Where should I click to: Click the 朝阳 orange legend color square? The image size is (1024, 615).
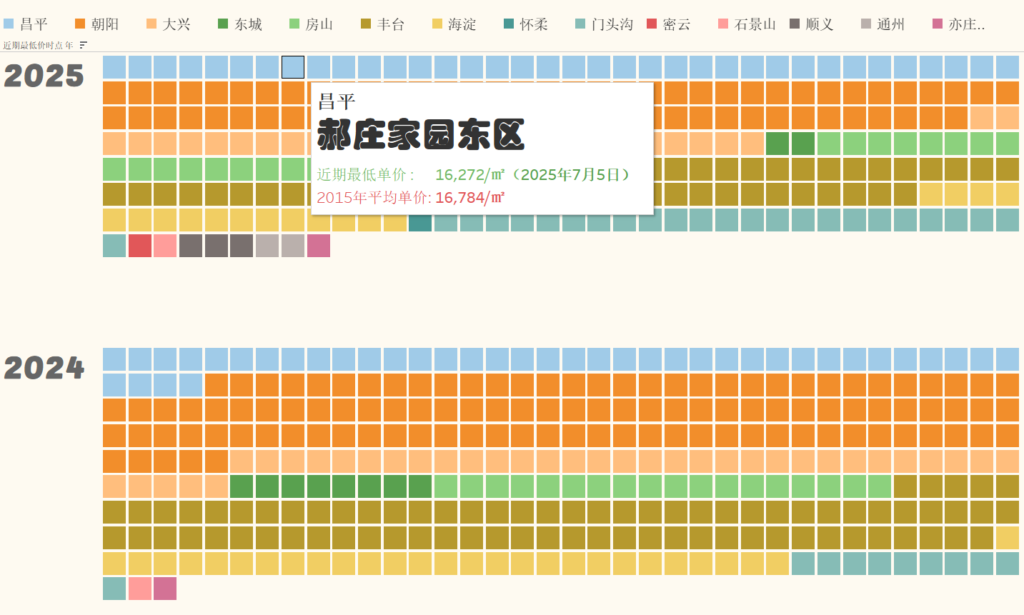tap(81, 24)
